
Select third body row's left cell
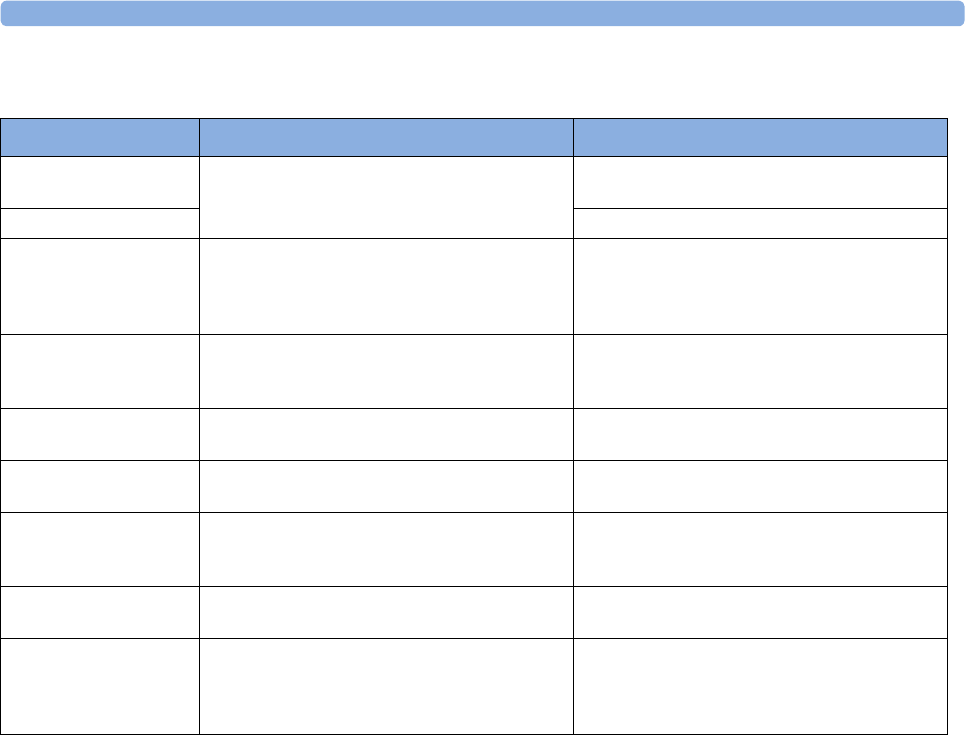point(100,285)
